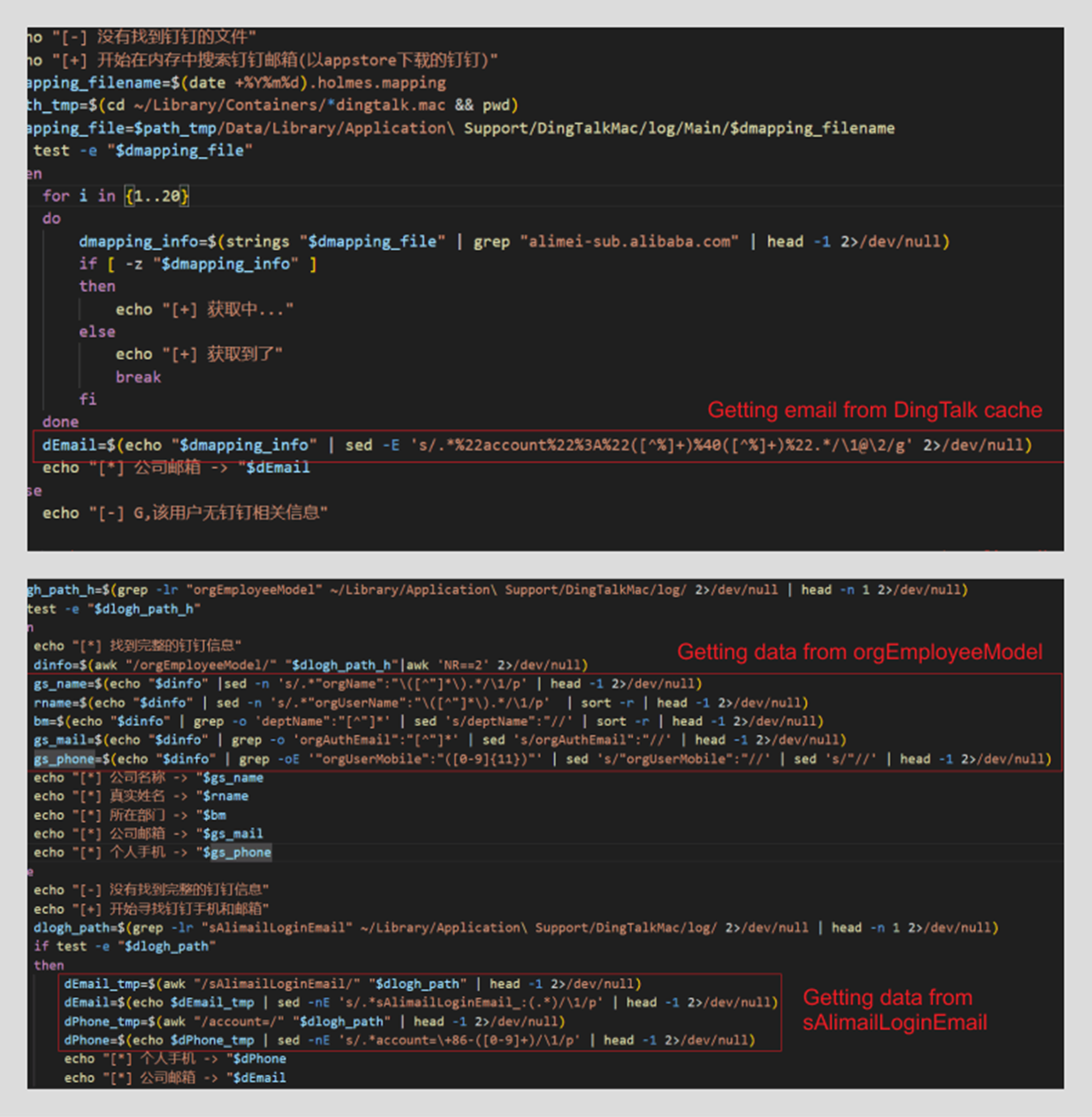
Task: Click the grep -lr "orgEmployeeModel" line
Action: [x=497, y=590]
